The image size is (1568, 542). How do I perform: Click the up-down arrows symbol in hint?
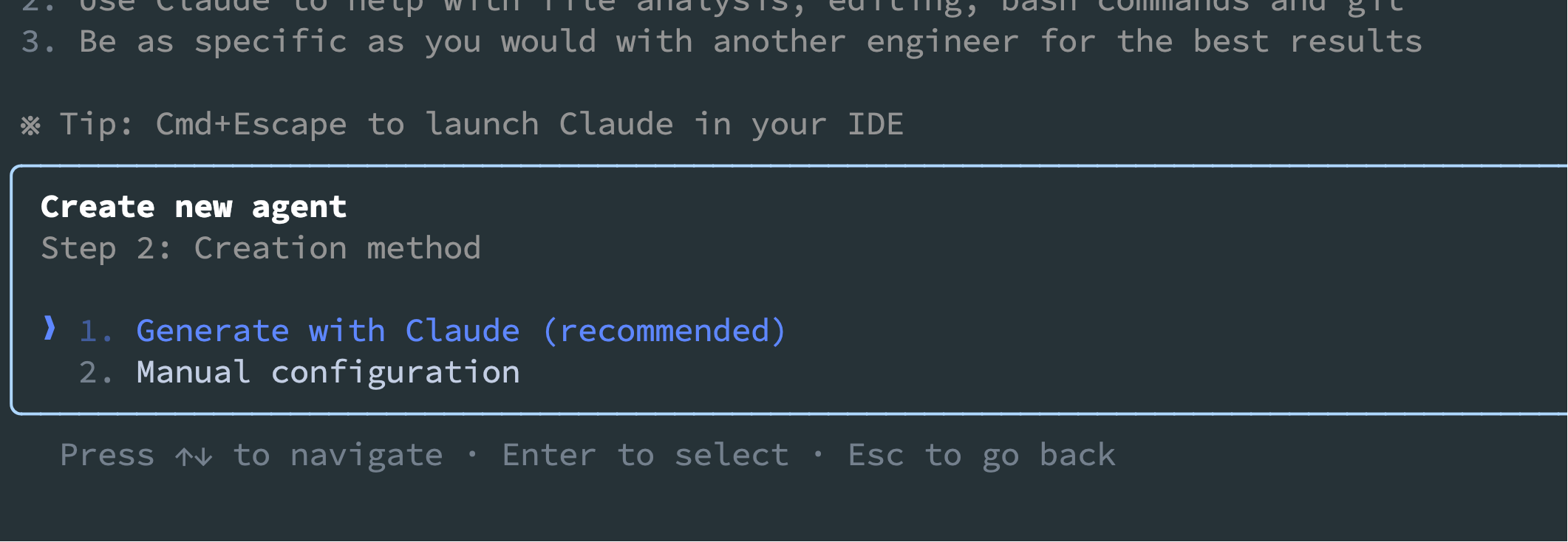(194, 457)
